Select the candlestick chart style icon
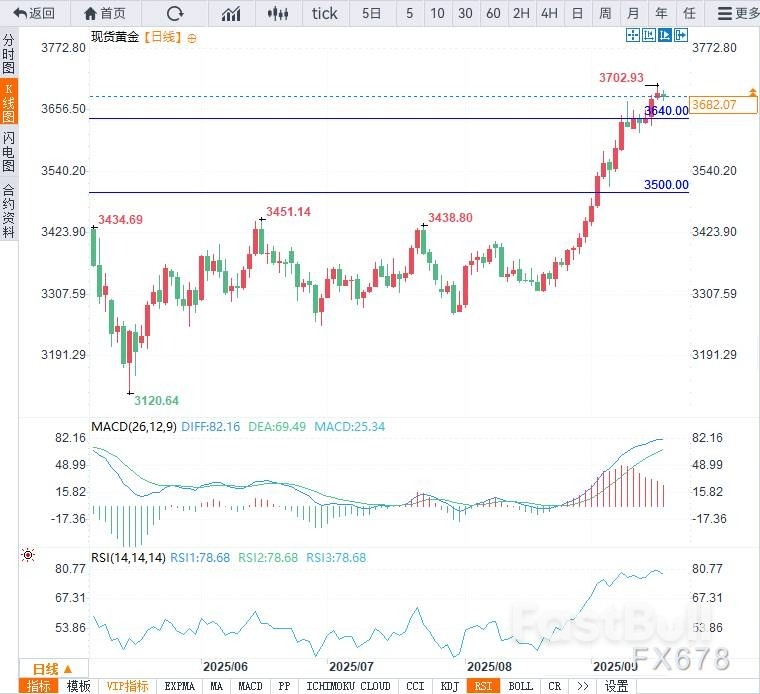The image size is (760, 694). (279, 13)
